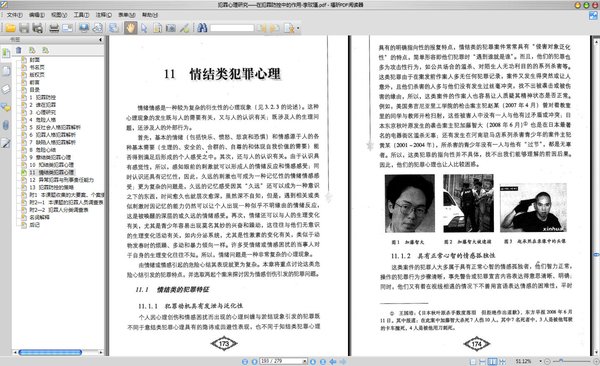This screenshot has height=366, width=600.
Task: Click the Save As icon in toolbar
Action: click(x=38, y=28)
